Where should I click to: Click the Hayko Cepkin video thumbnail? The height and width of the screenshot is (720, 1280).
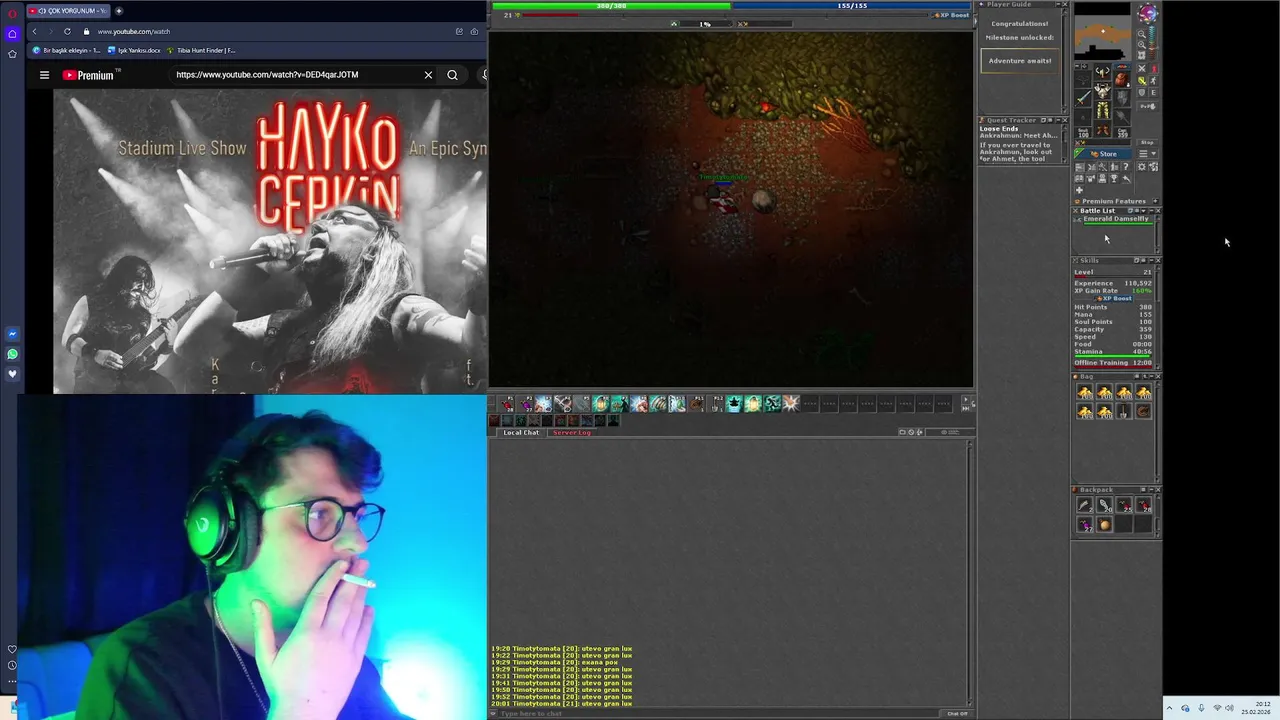[x=270, y=242]
